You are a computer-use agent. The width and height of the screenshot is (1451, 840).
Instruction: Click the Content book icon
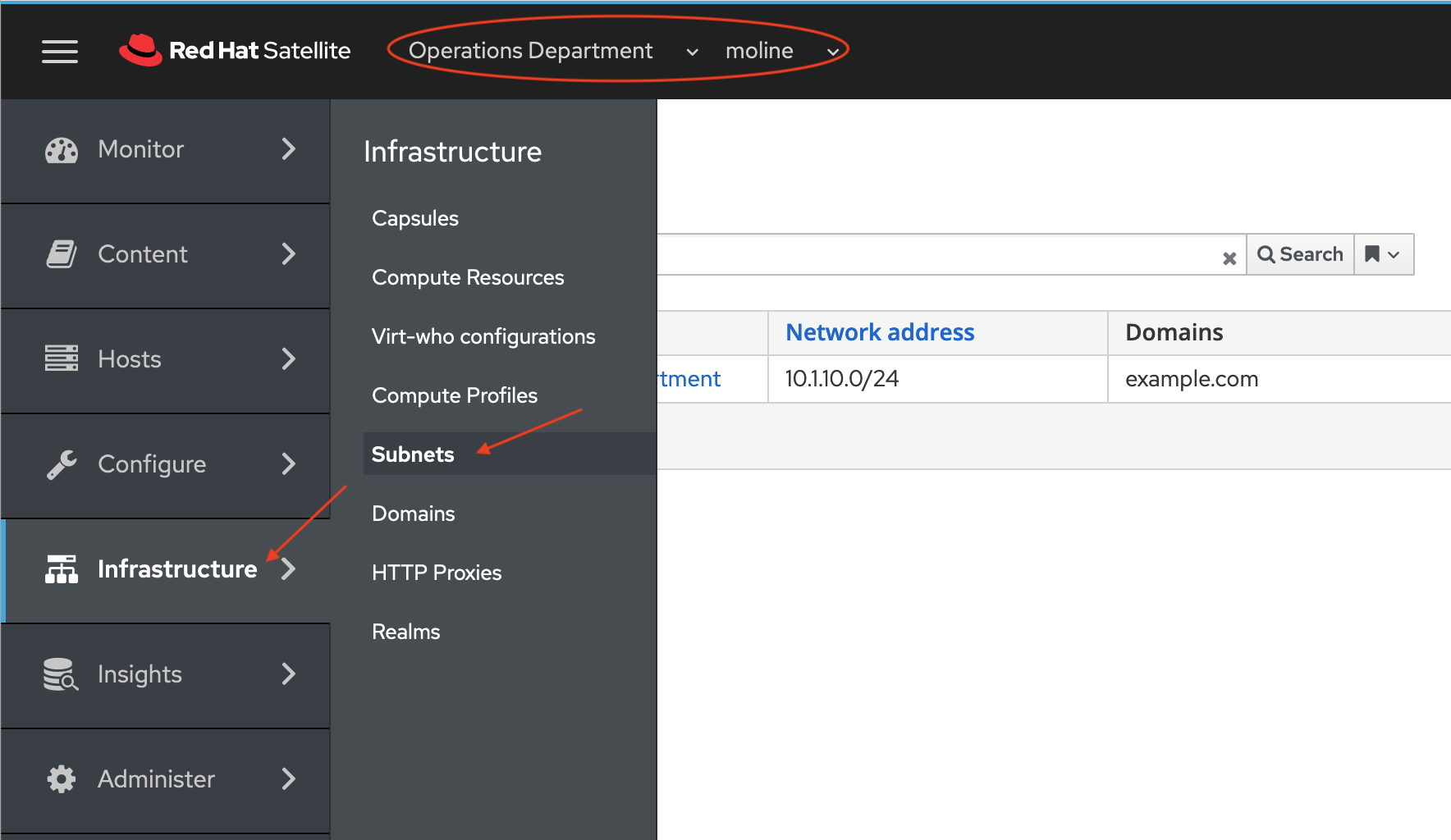pyautogui.click(x=60, y=254)
